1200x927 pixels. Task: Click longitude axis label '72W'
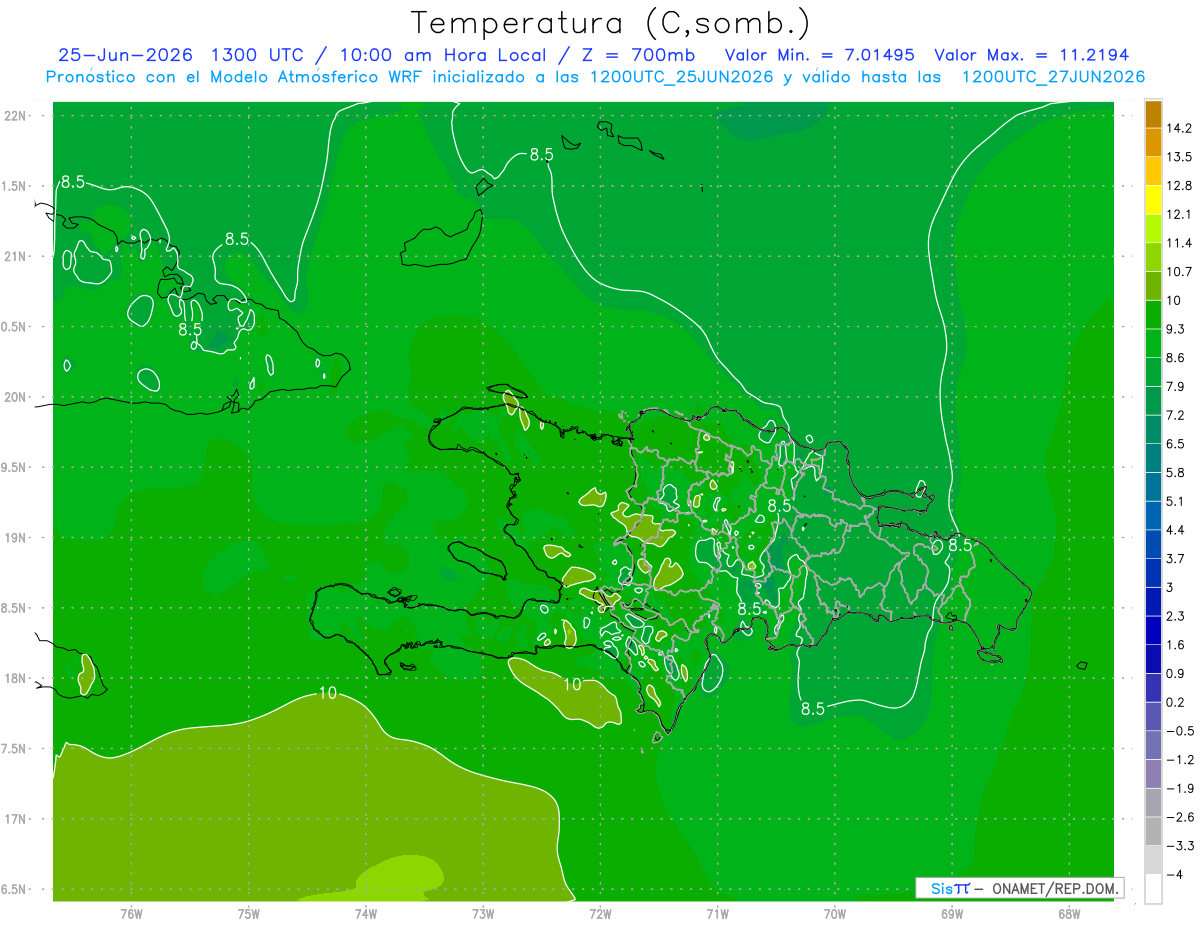point(600,913)
